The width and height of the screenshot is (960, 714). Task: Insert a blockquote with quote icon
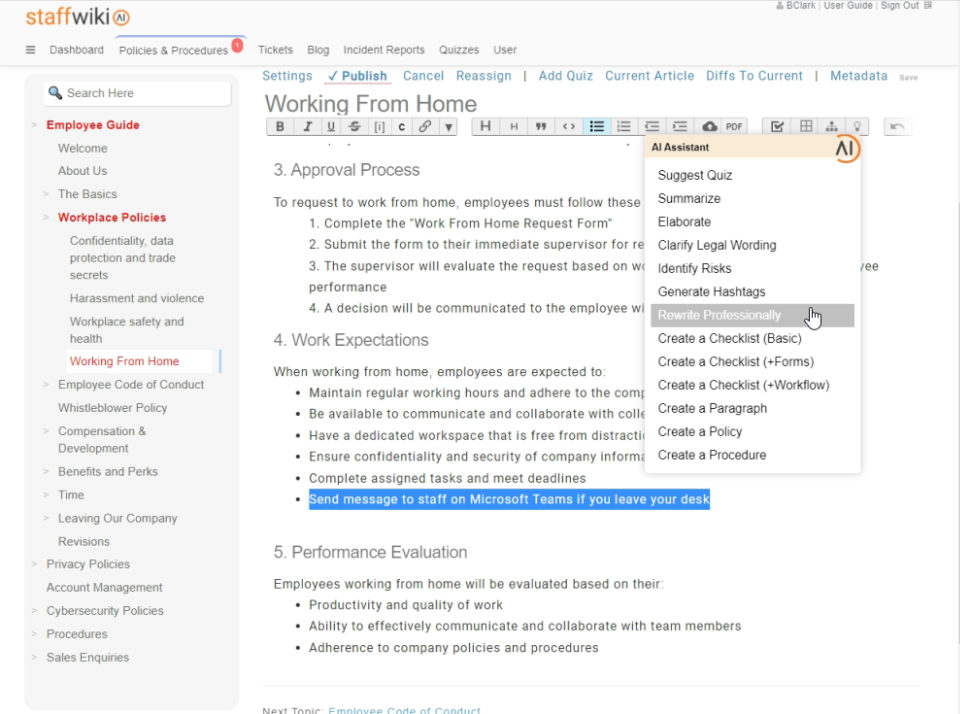pyautogui.click(x=541, y=127)
